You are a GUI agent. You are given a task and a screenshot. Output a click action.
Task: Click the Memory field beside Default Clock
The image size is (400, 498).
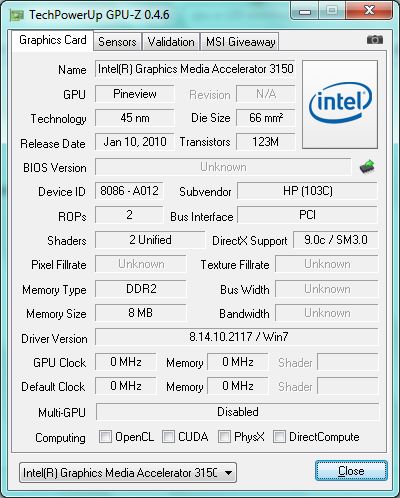pyautogui.click(x=238, y=386)
